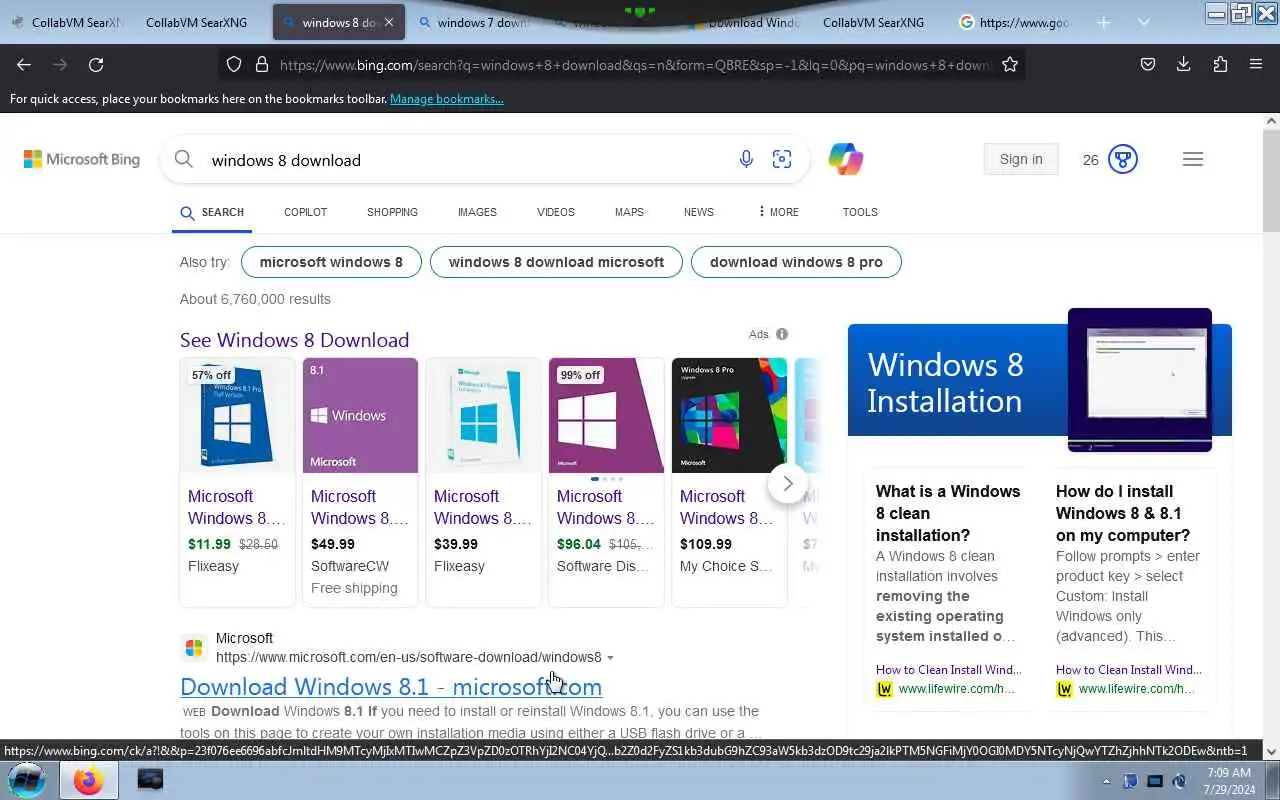Open a new tab with the plus icon
Image resolution: width=1280 pixels, height=800 pixels.
[1104, 22]
